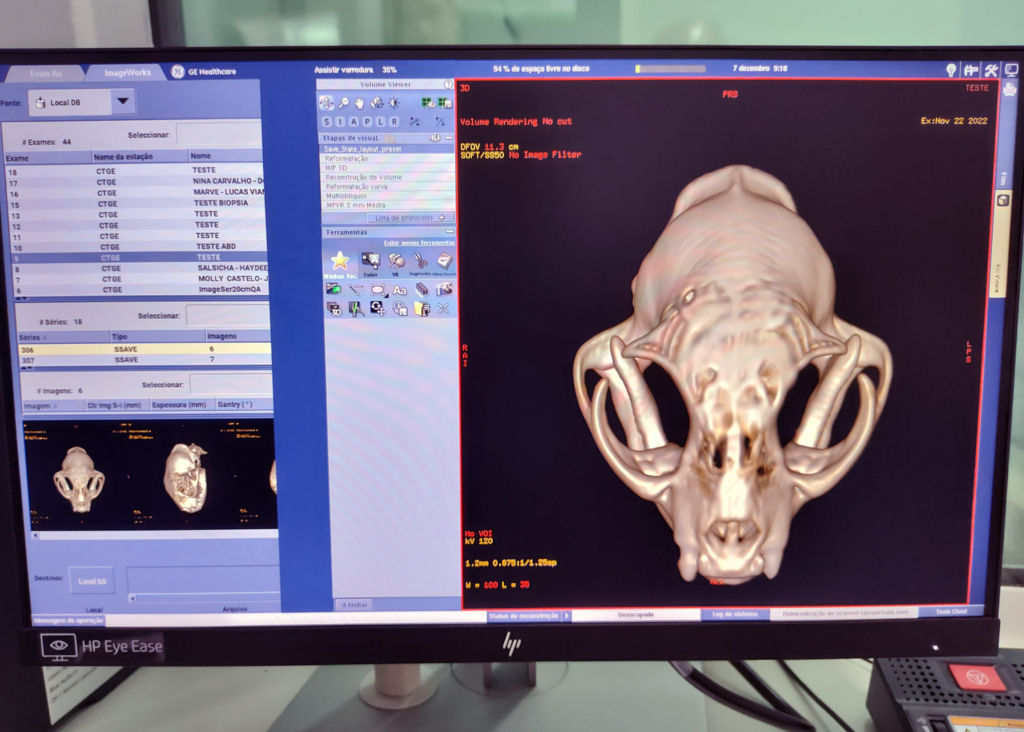Click the Lista de protocolos button
The image size is (1024, 732).
click(408, 217)
